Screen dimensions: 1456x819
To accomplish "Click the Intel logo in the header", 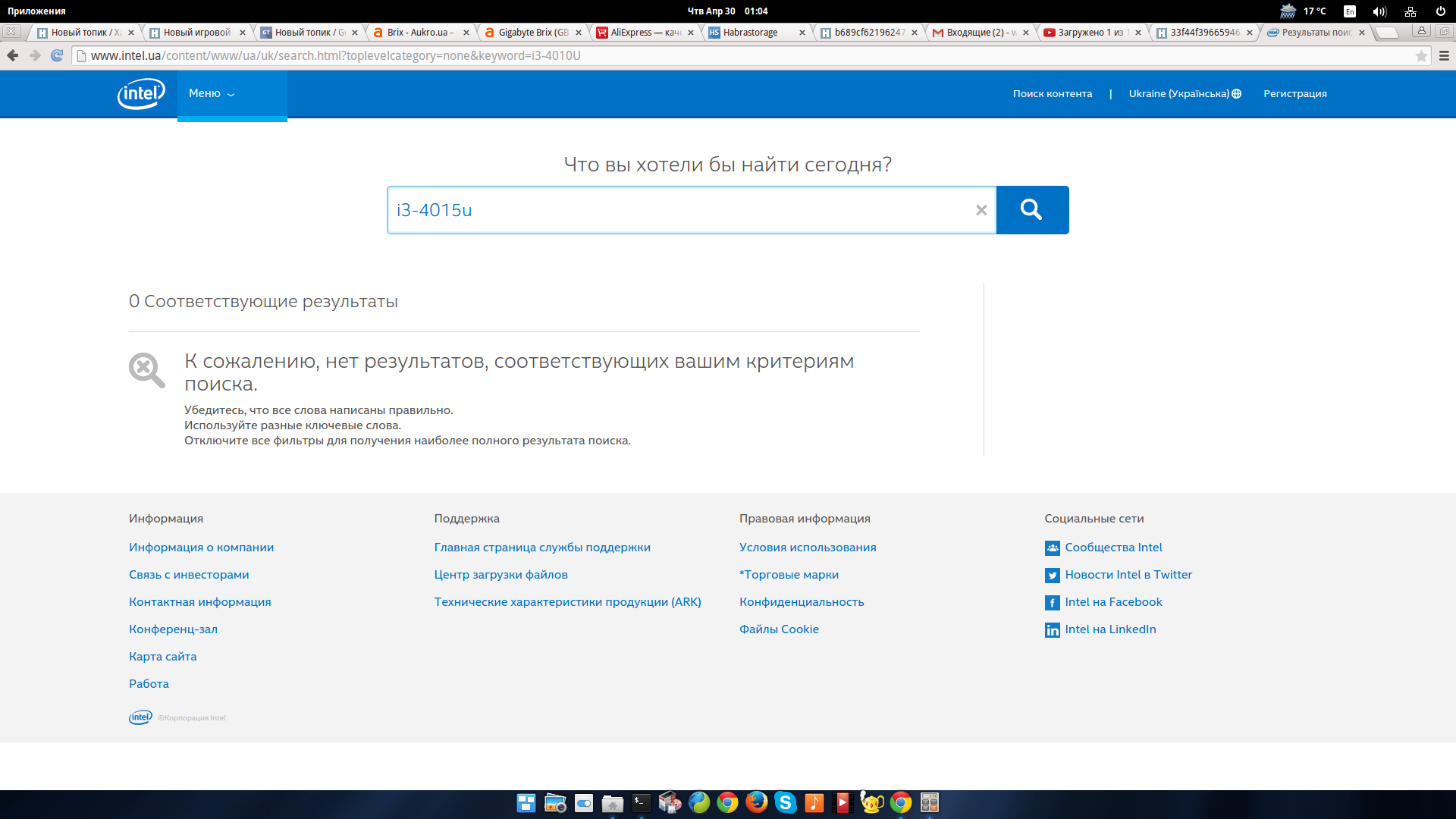I will coord(141,94).
